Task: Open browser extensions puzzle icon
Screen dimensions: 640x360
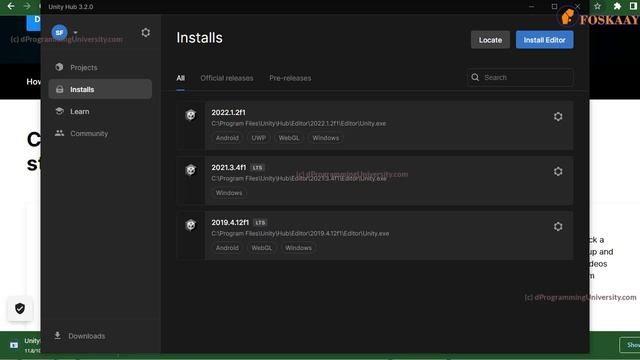Action: 617,6
